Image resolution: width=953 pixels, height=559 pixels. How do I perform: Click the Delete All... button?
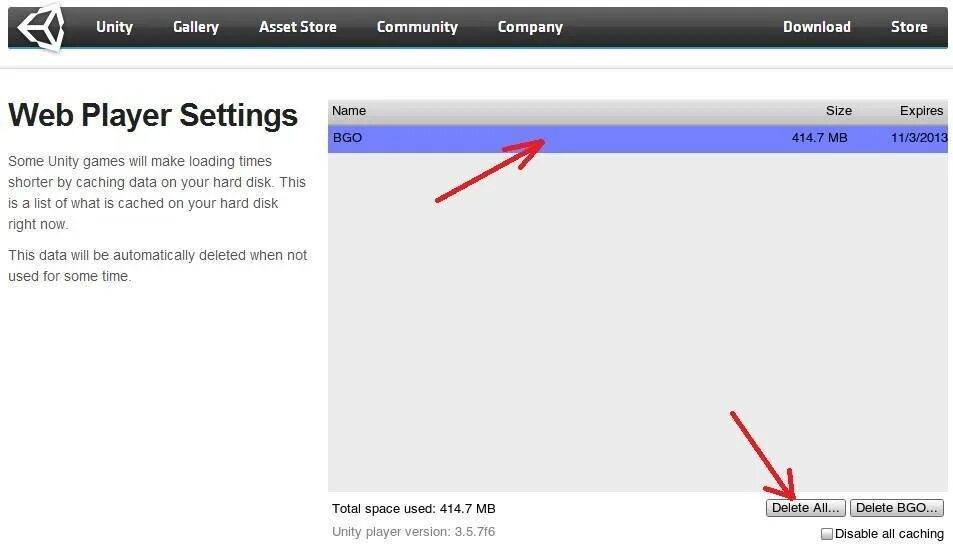point(805,508)
